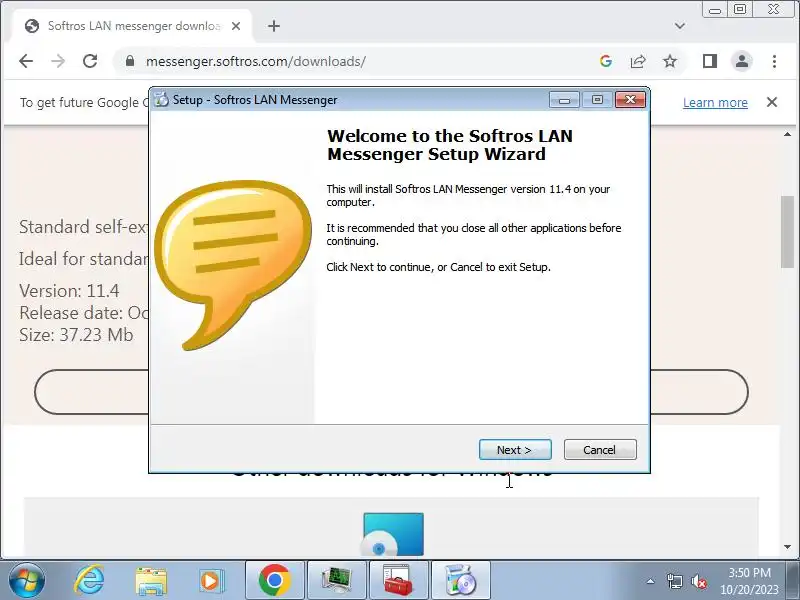The width and height of the screenshot is (800, 600).
Task: Click Next in the Setup wizard
Action: [x=515, y=449]
